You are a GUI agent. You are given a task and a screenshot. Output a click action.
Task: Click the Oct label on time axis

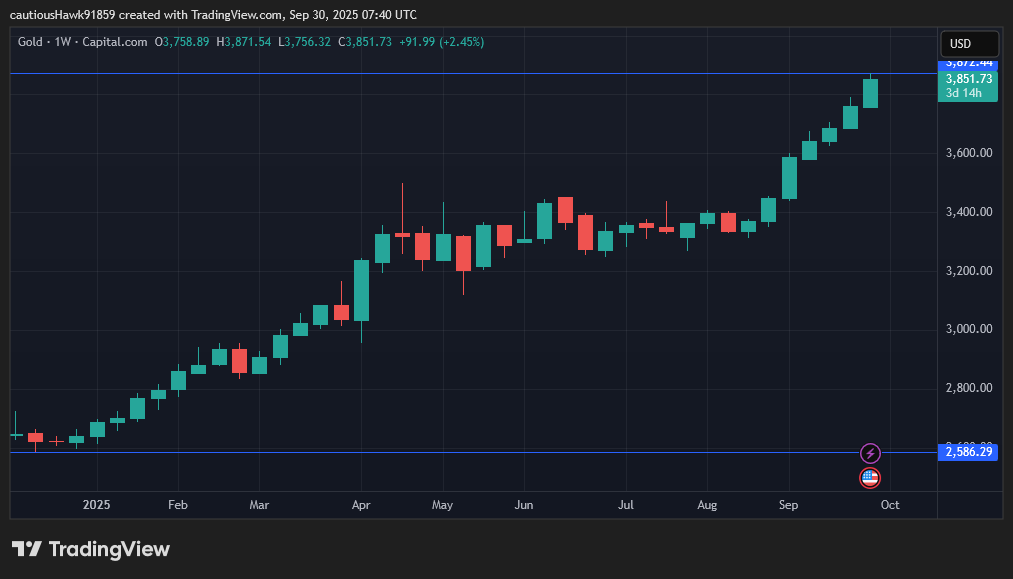(x=890, y=505)
